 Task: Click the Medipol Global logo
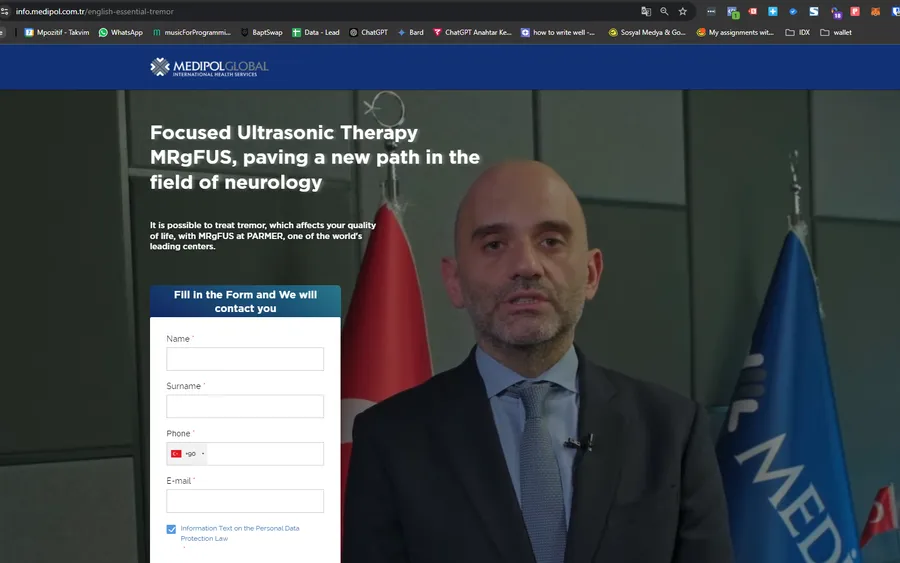[x=209, y=67]
